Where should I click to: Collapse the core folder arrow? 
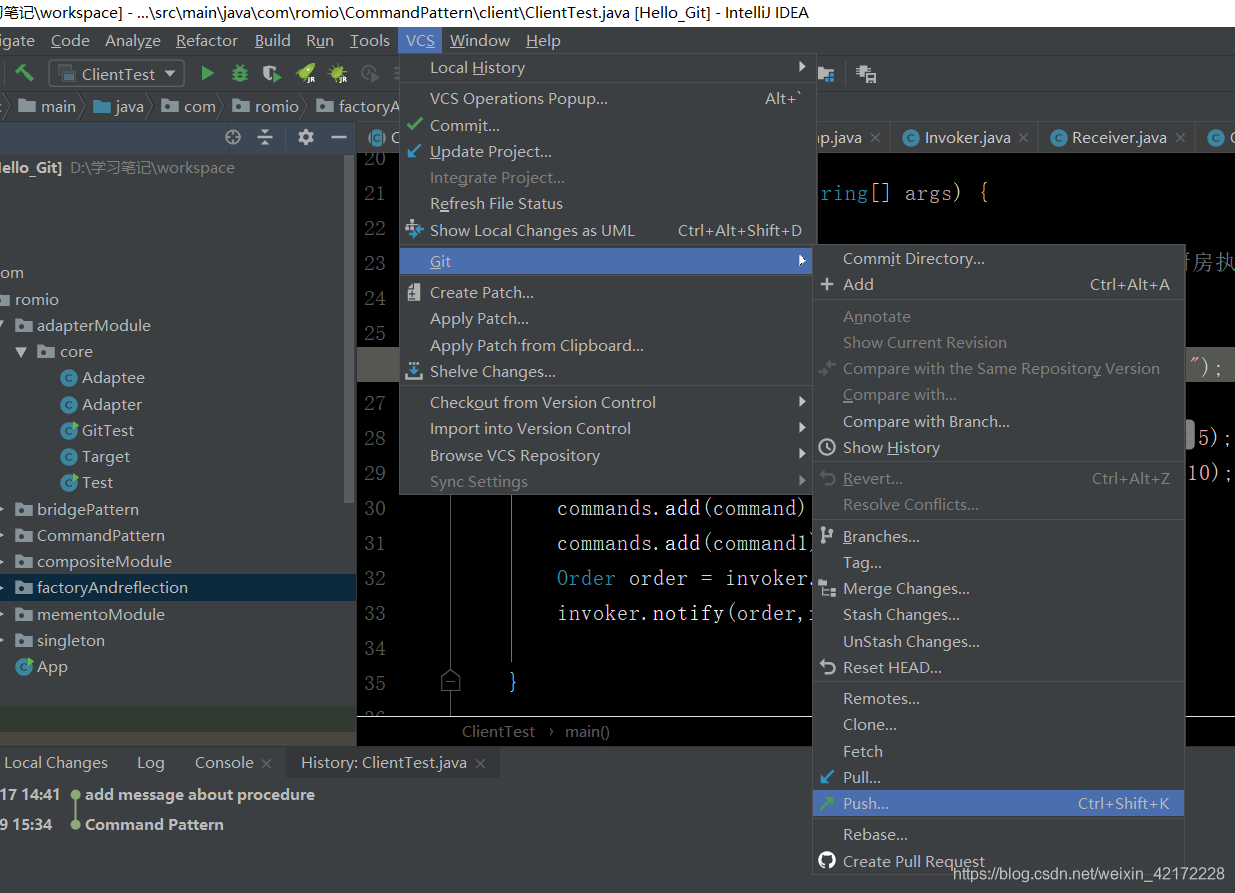coord(21,352)
